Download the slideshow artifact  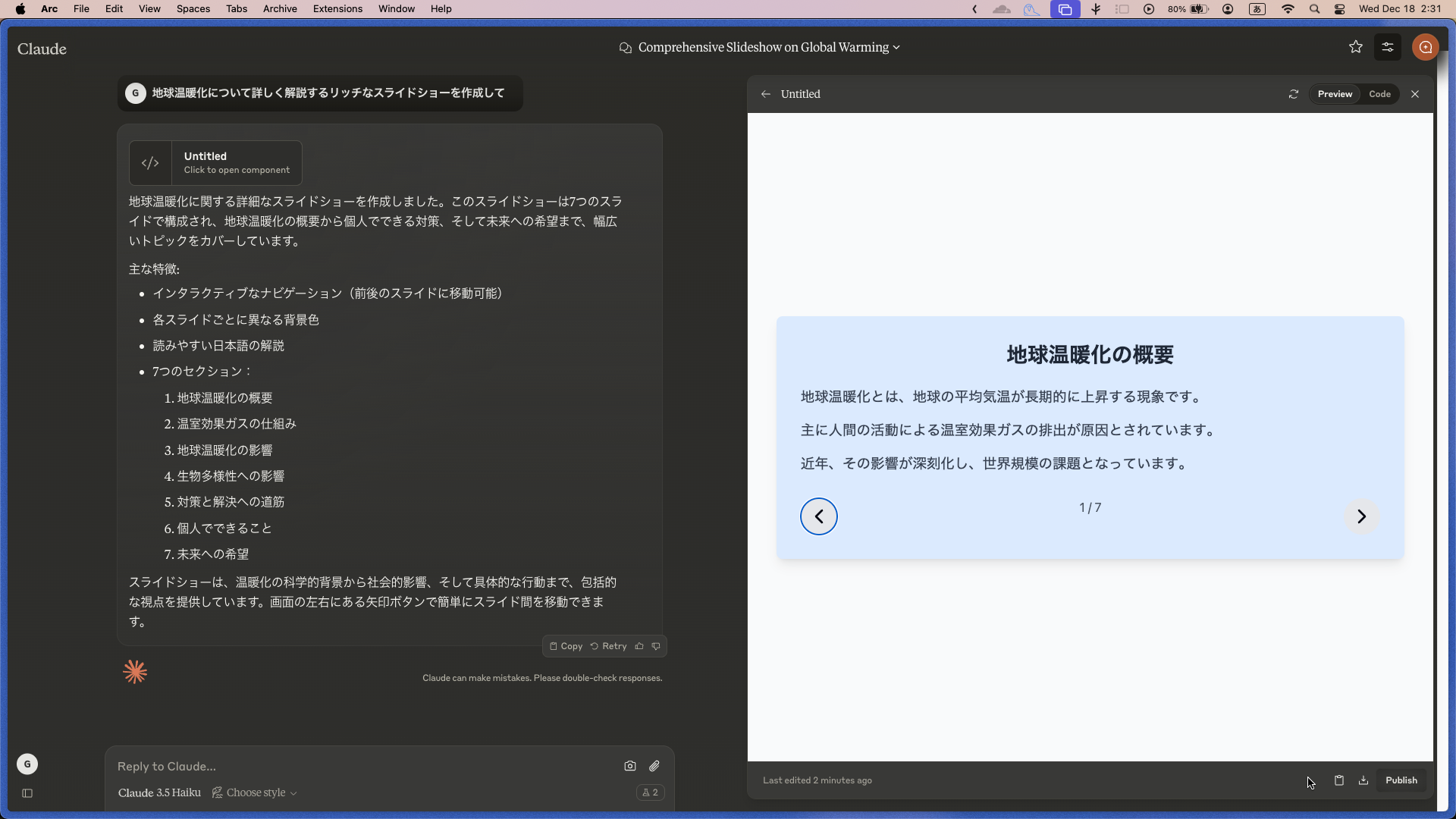tap(1363, 780)
